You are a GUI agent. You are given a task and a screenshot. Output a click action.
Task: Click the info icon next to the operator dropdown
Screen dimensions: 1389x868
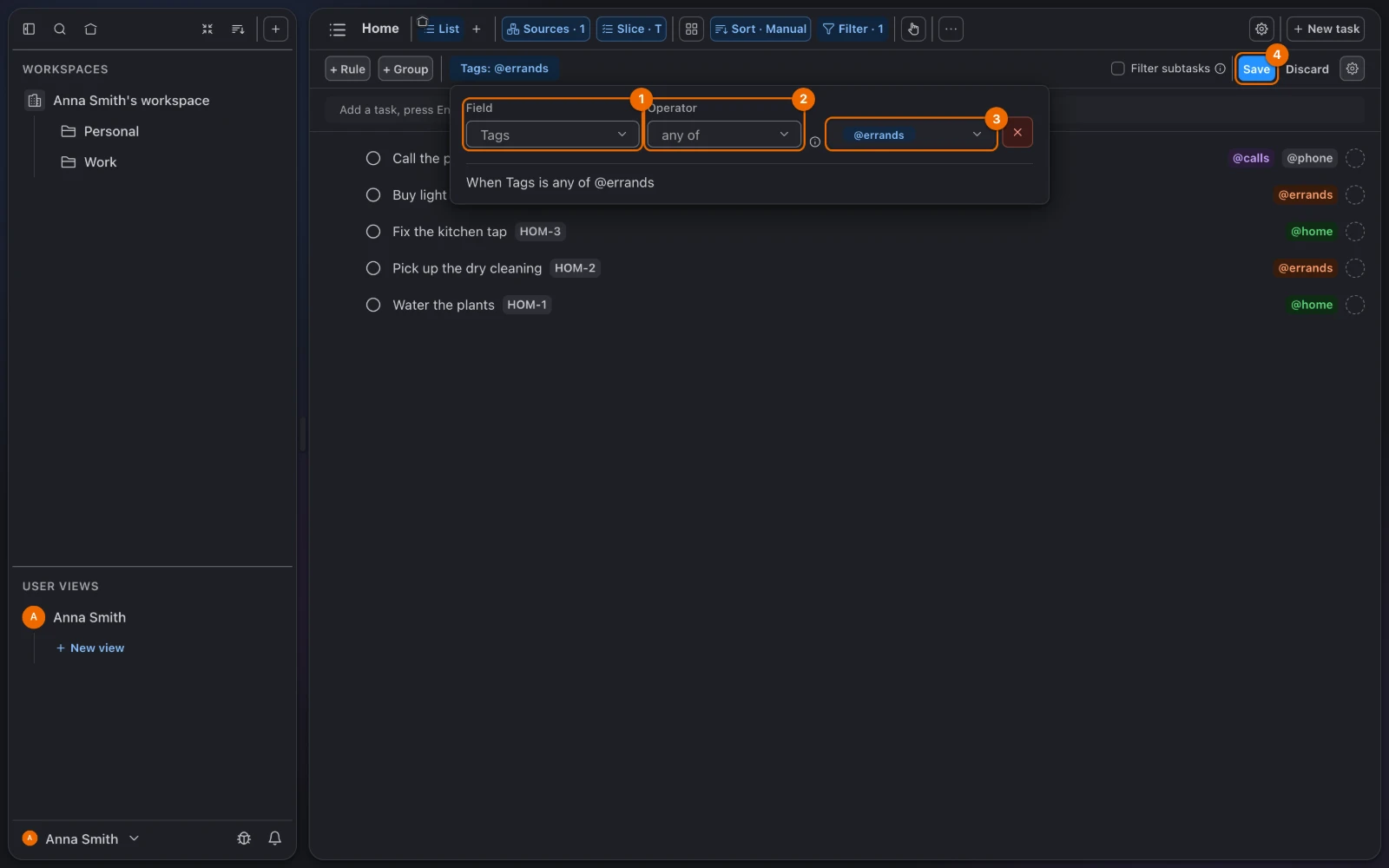click(x=815, y=142)
